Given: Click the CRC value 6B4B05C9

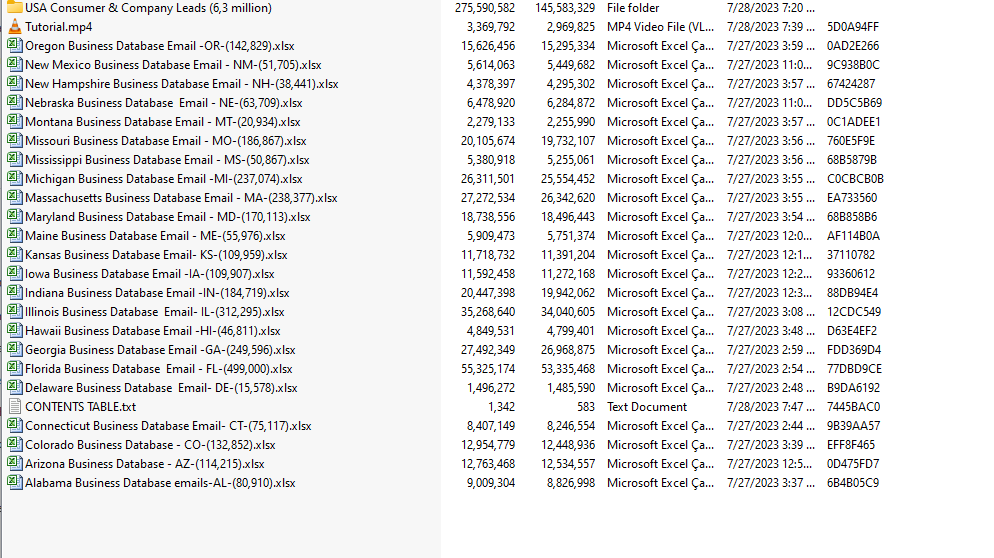Looking at the screenshot, I should tap(853, 483).
